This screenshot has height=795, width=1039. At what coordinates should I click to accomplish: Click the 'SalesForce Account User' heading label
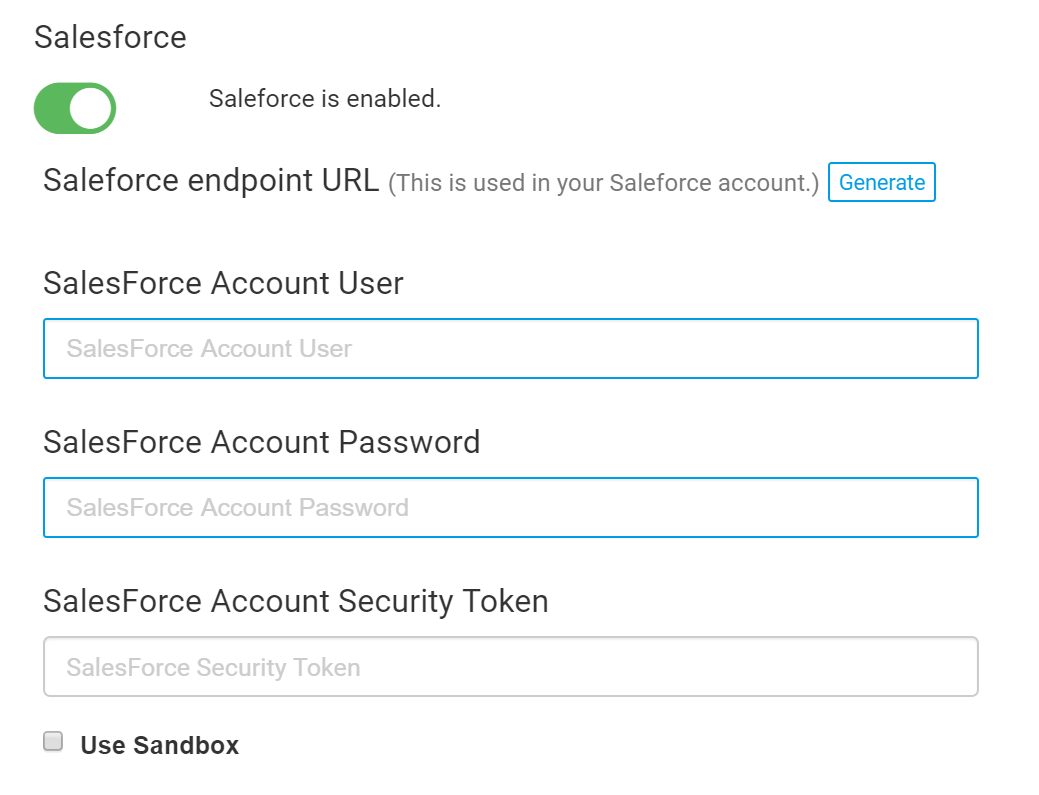click(223, 284)
